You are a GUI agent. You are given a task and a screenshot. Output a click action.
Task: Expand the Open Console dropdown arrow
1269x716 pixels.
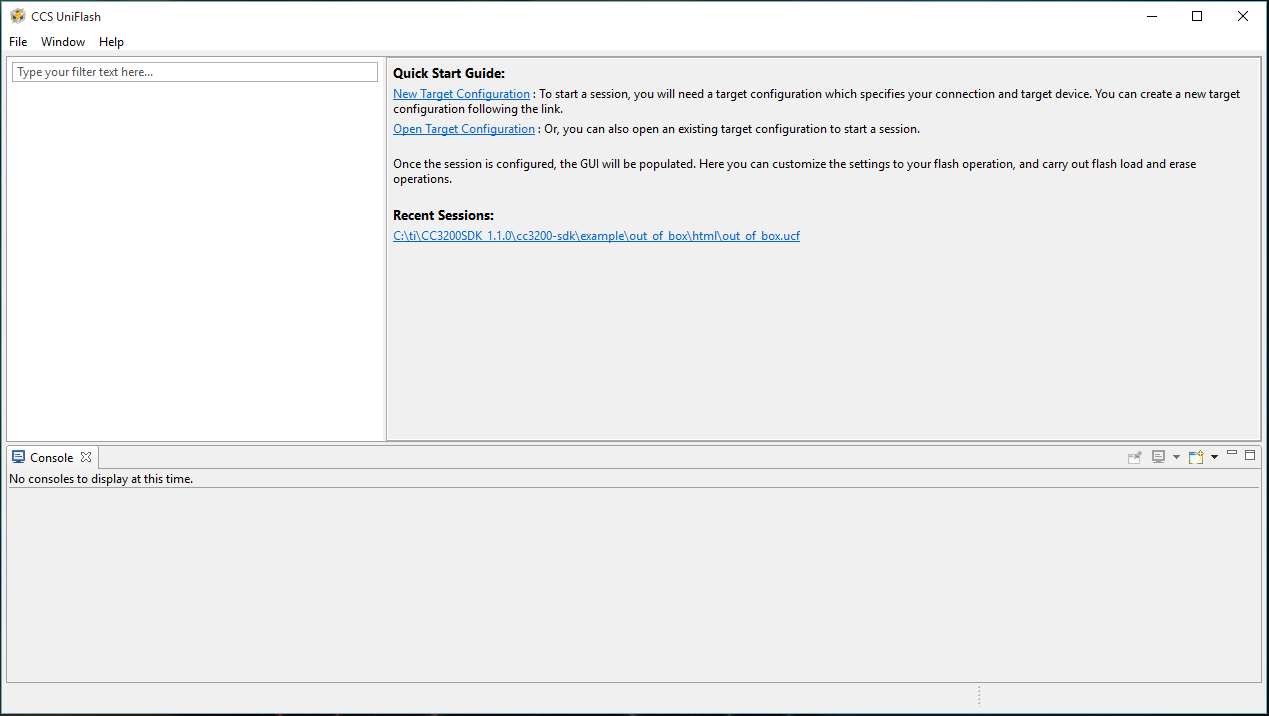pyautogui.click(x=1214, y=457)
